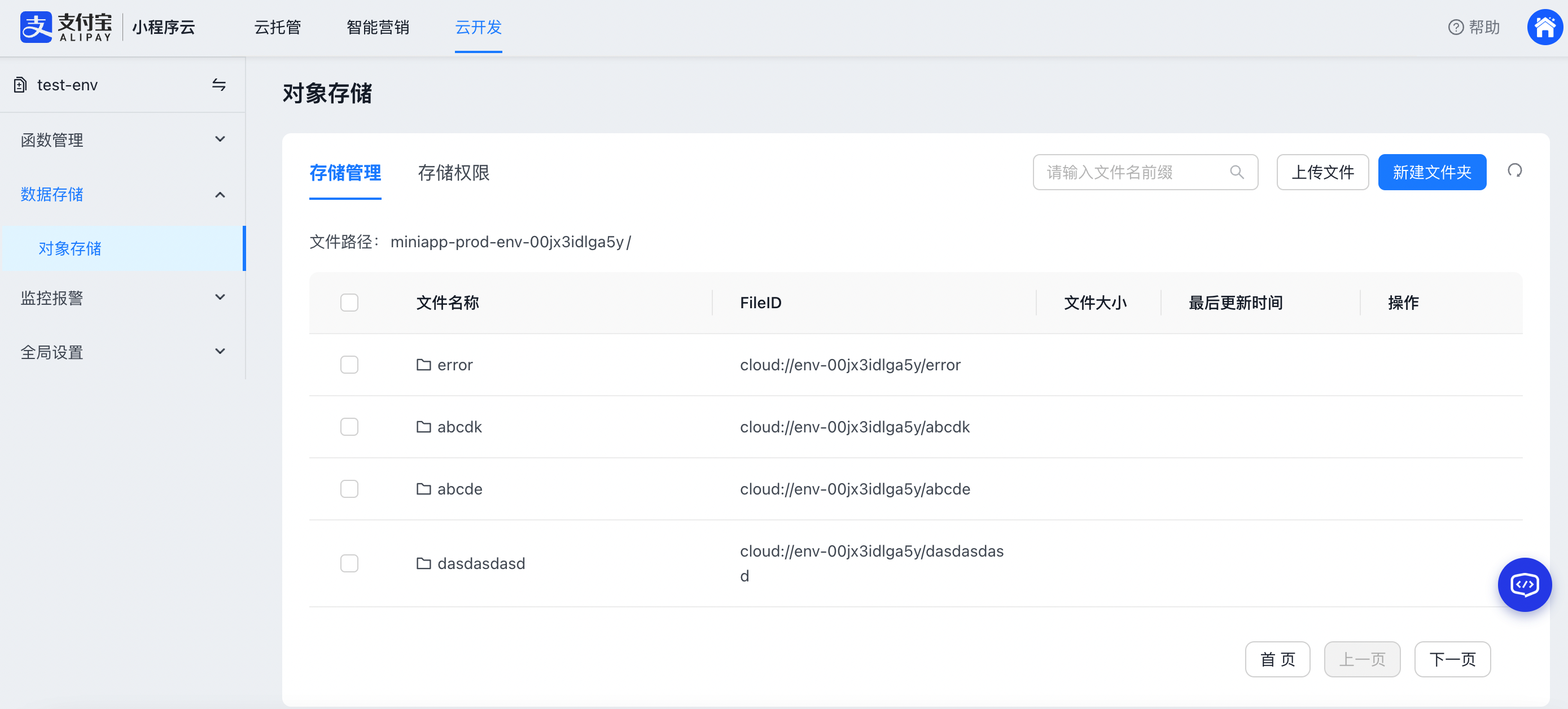
Task: Click the environment switch arrows icon
Action: click(219, 85)
